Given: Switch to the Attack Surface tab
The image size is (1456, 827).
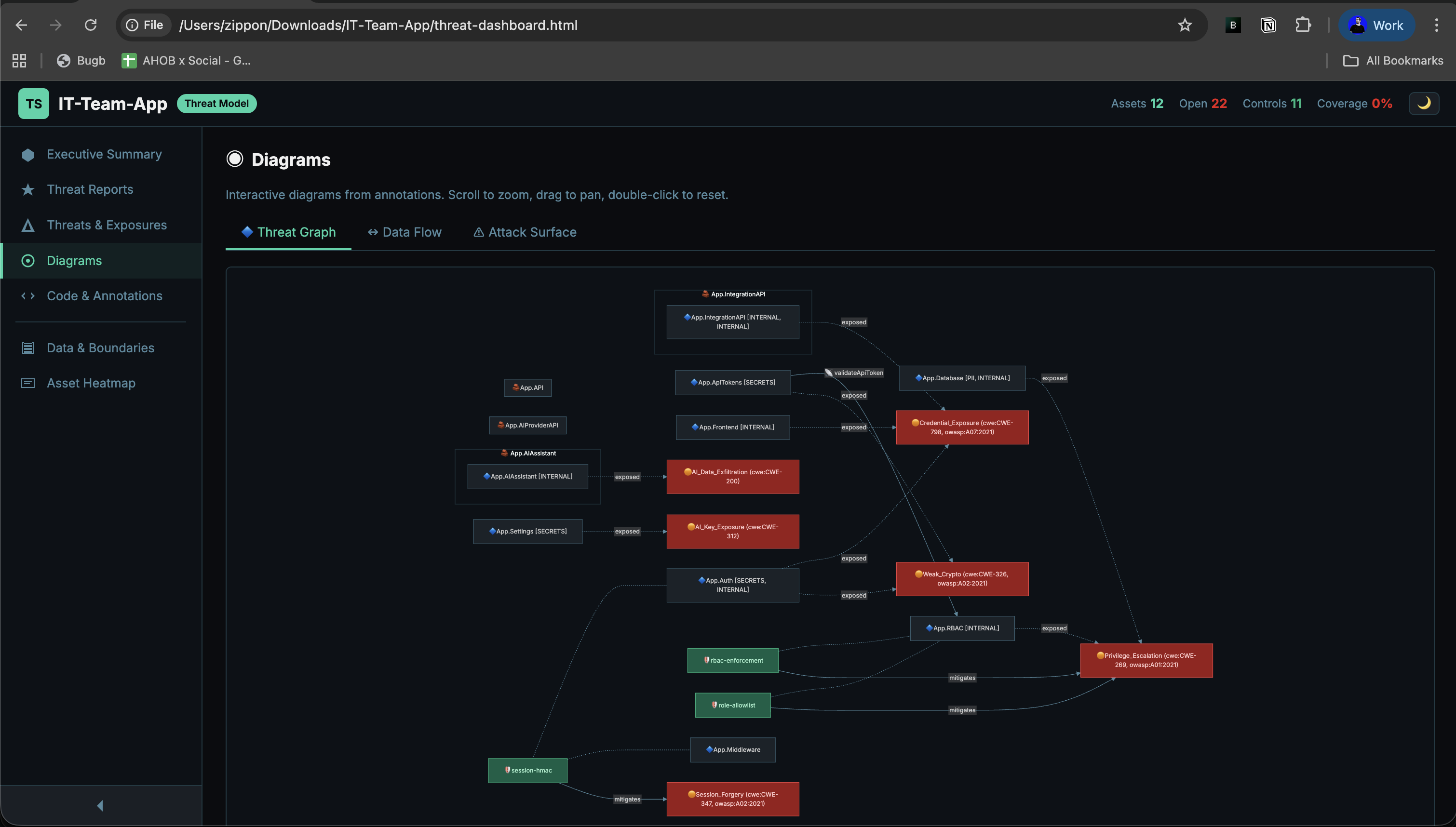Looking at the screenshot, I should point(524,232).
